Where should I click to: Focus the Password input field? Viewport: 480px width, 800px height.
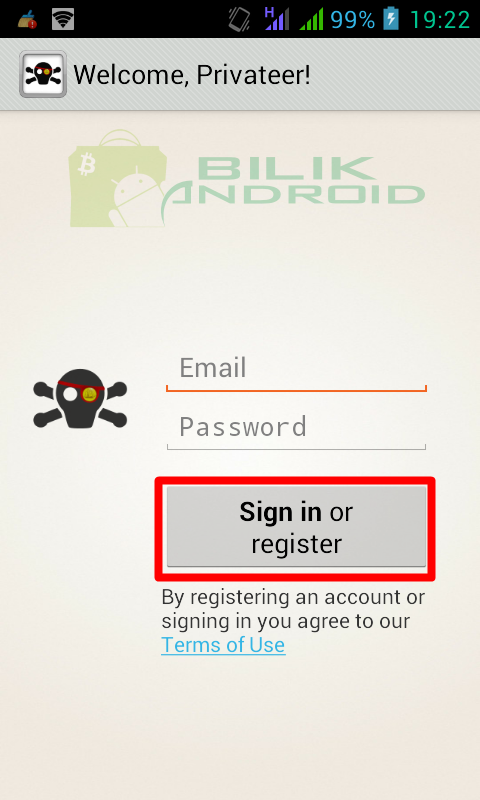(296, 429)
